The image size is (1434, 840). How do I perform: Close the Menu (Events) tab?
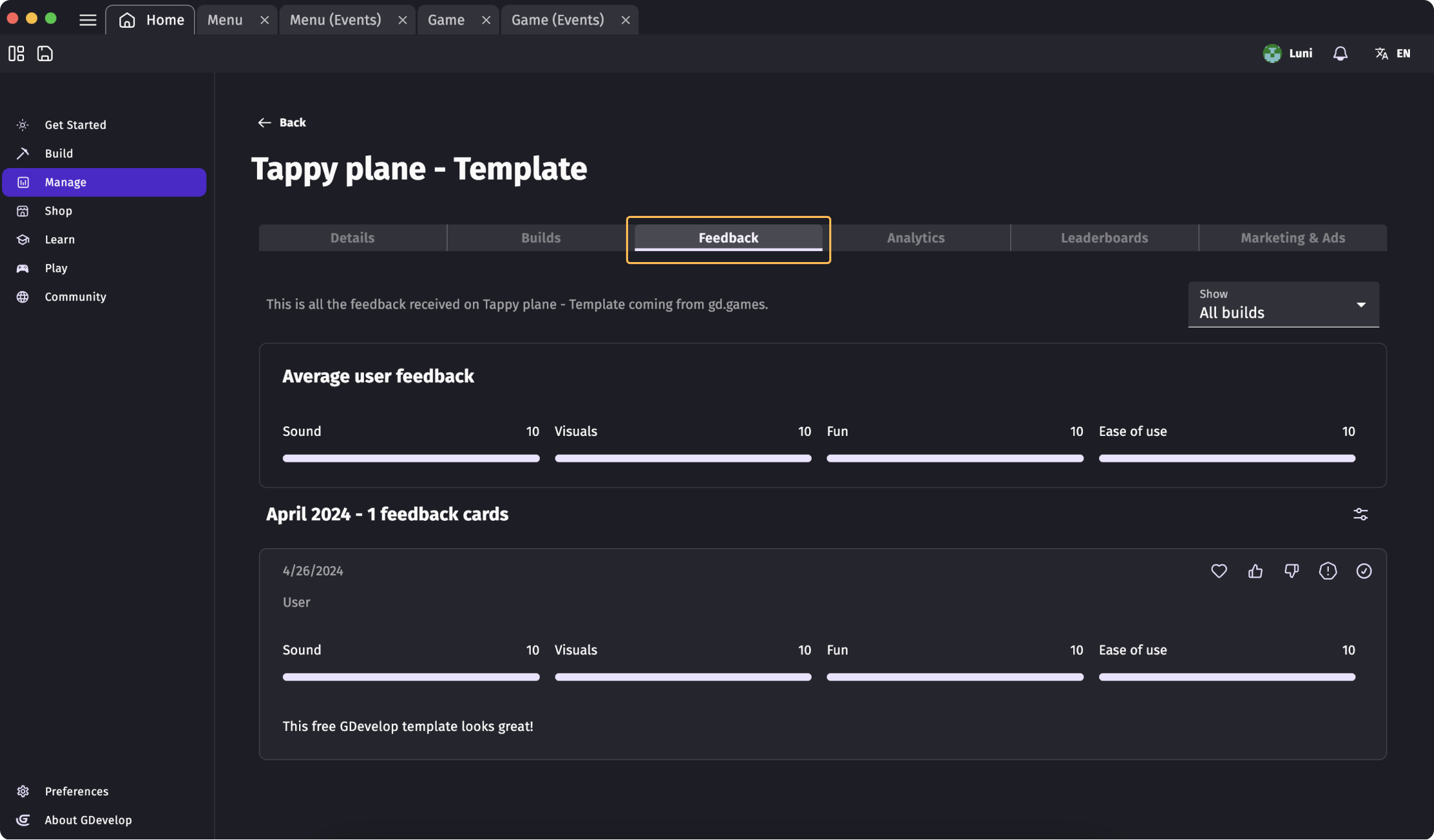coord(402,20)
